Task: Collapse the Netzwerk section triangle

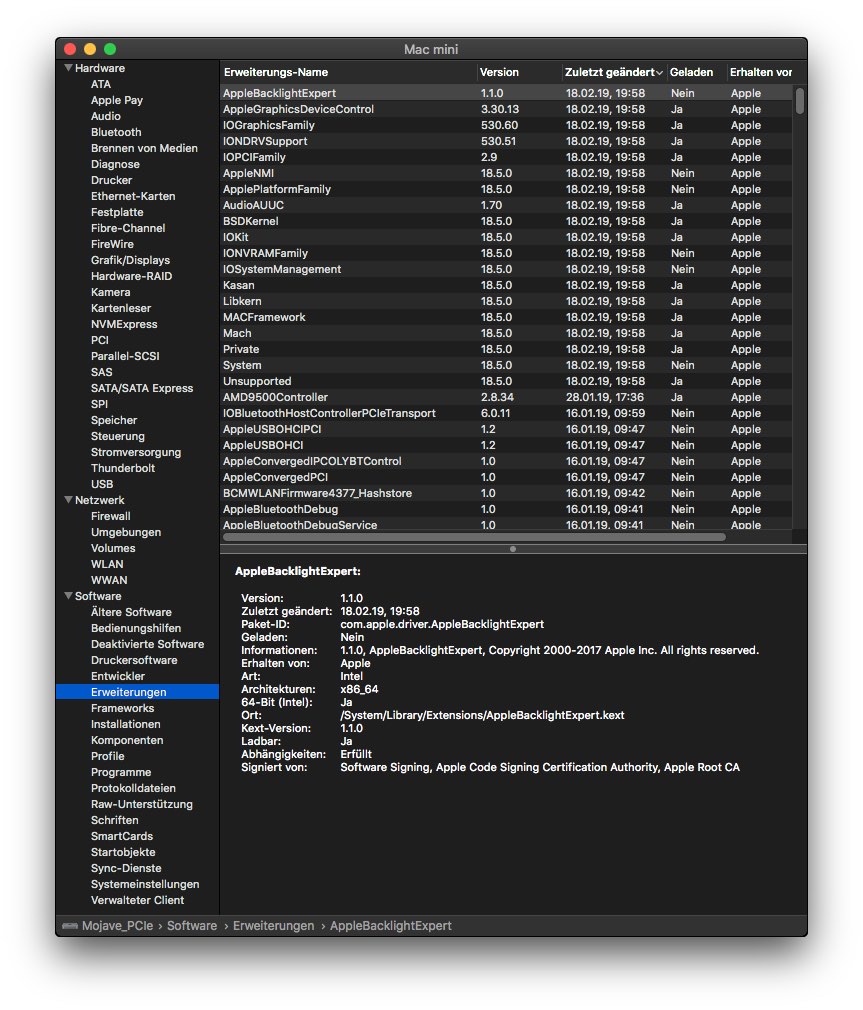Action: [68, 500]
